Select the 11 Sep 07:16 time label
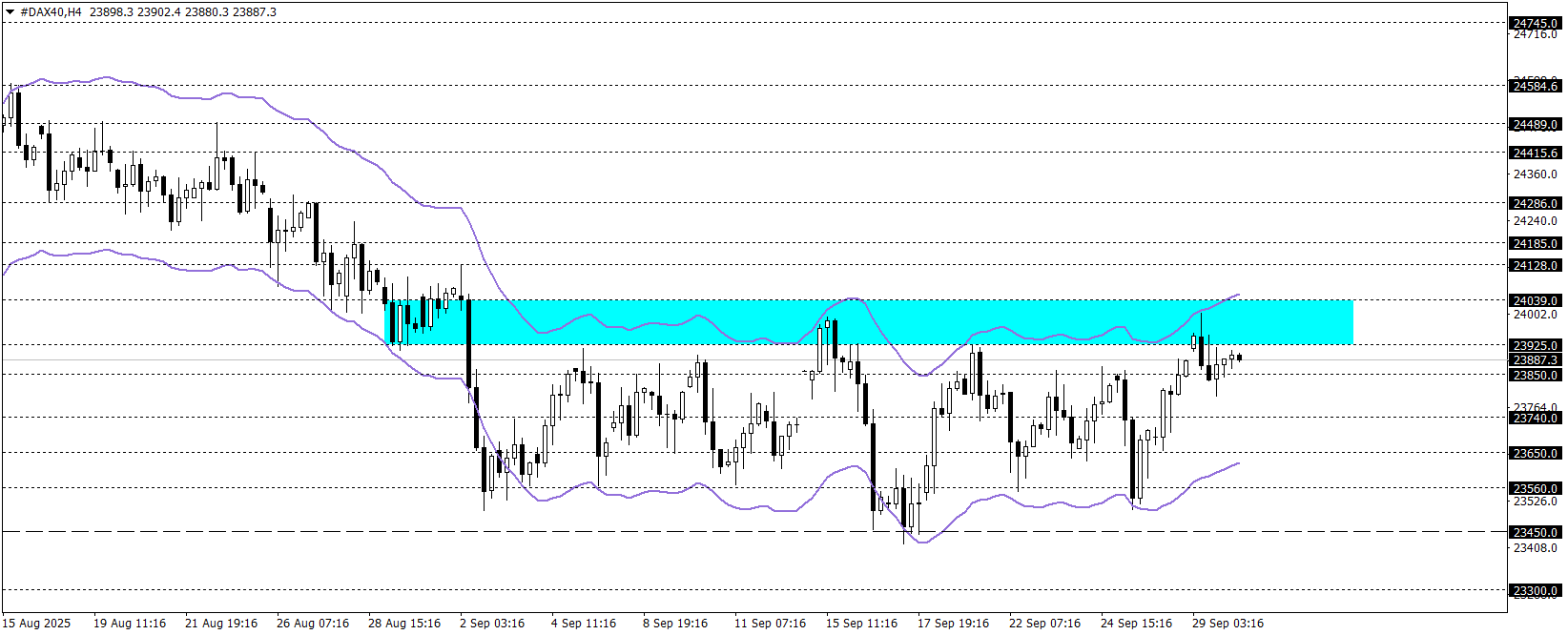Viewport: 1568px width, 635px height. 770,624
